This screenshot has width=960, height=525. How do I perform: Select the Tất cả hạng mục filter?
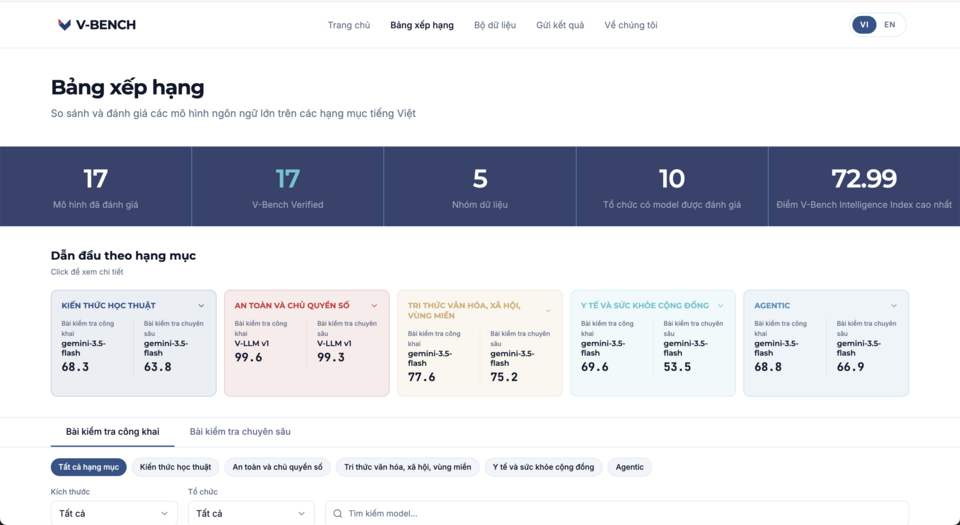click(89, 467)
